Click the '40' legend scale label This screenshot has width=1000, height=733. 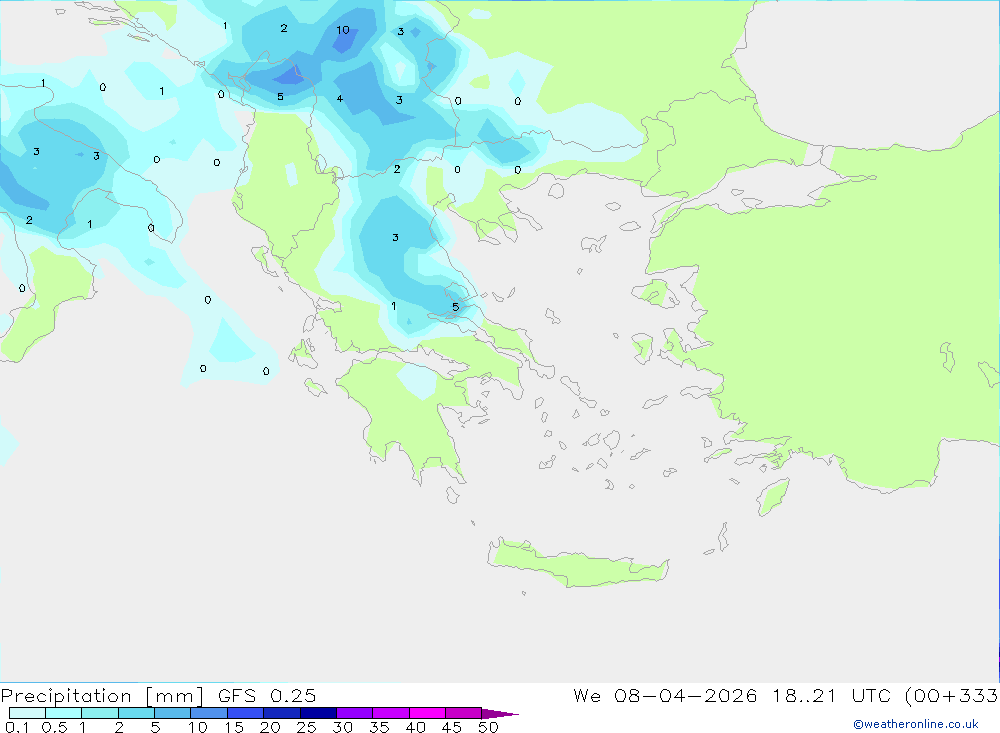(x=416, y=727)
